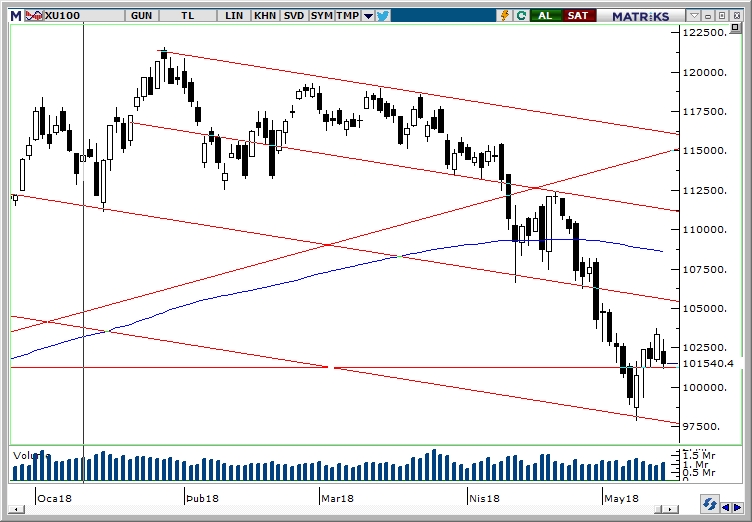Open the triangle window menu dropdown
Image resolution: width=752 pixels, height=522 pixels.
[693, 16]
